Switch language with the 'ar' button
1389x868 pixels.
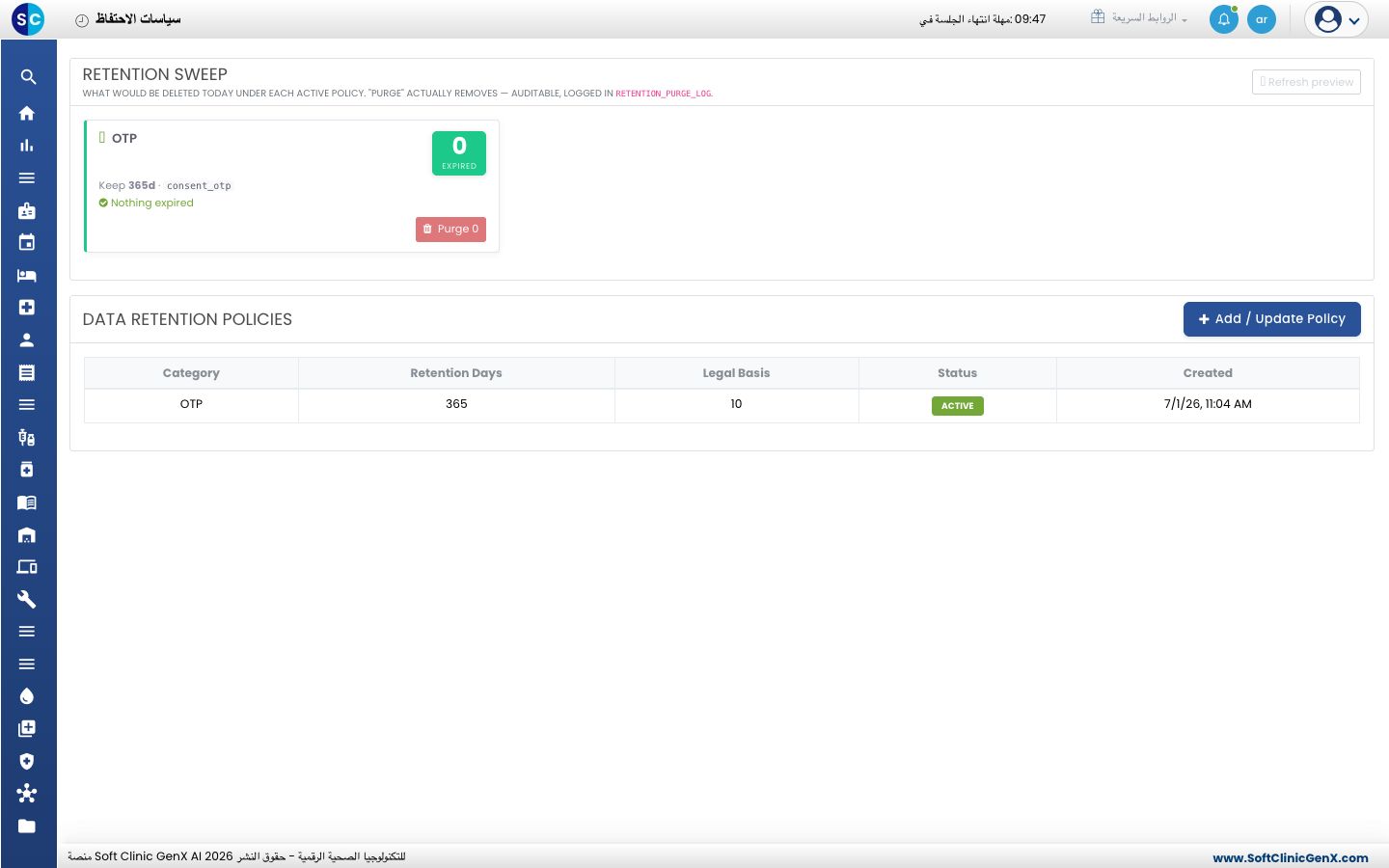tap(1262, 19)
